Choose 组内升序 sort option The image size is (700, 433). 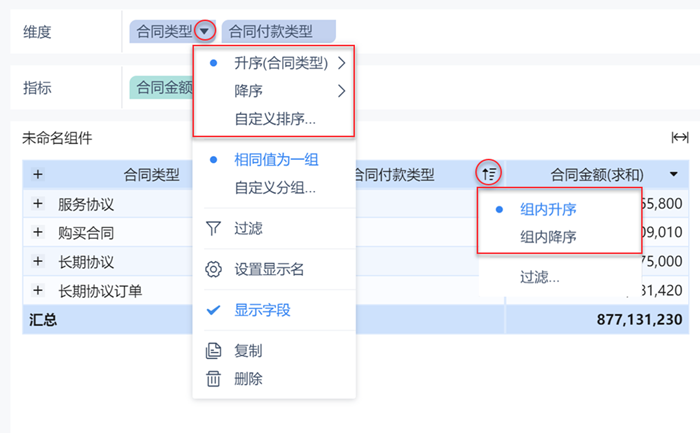pos(547,210)
